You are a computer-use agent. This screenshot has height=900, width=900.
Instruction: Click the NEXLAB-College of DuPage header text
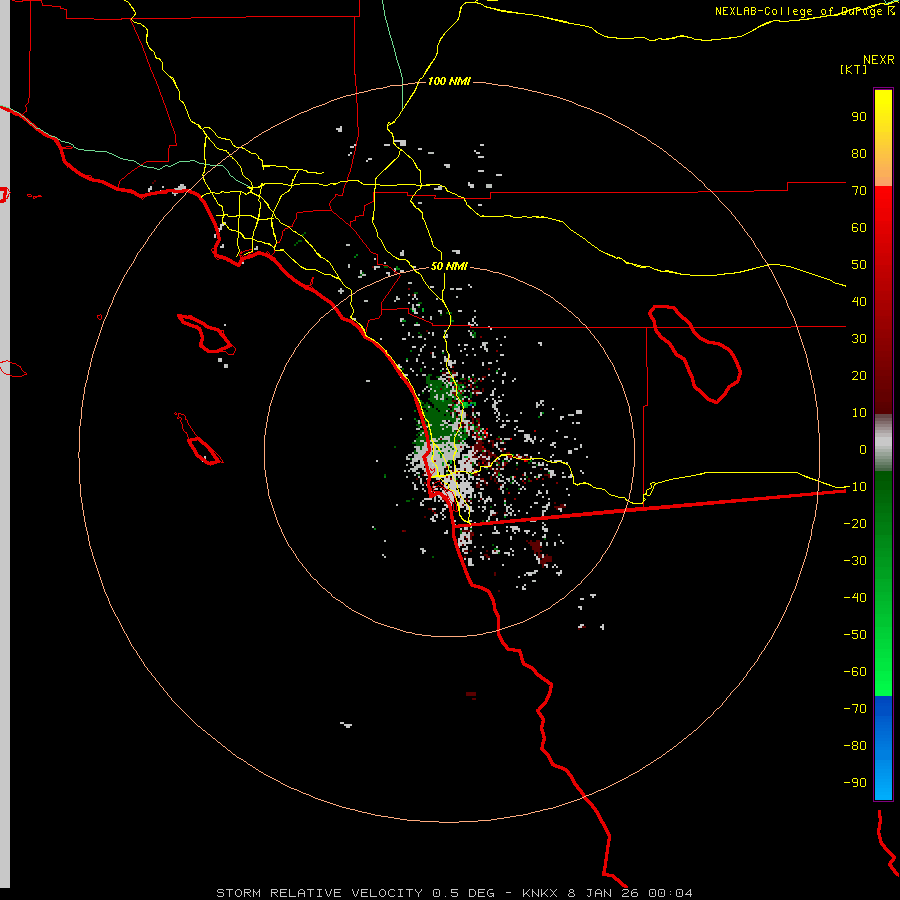click(804, 11)
